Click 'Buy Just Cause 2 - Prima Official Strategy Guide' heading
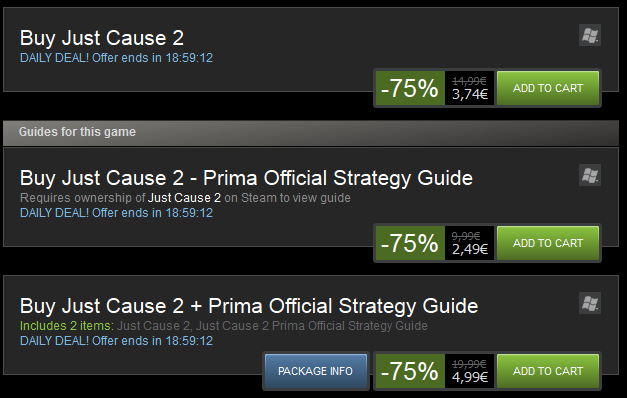 (246, 178)
